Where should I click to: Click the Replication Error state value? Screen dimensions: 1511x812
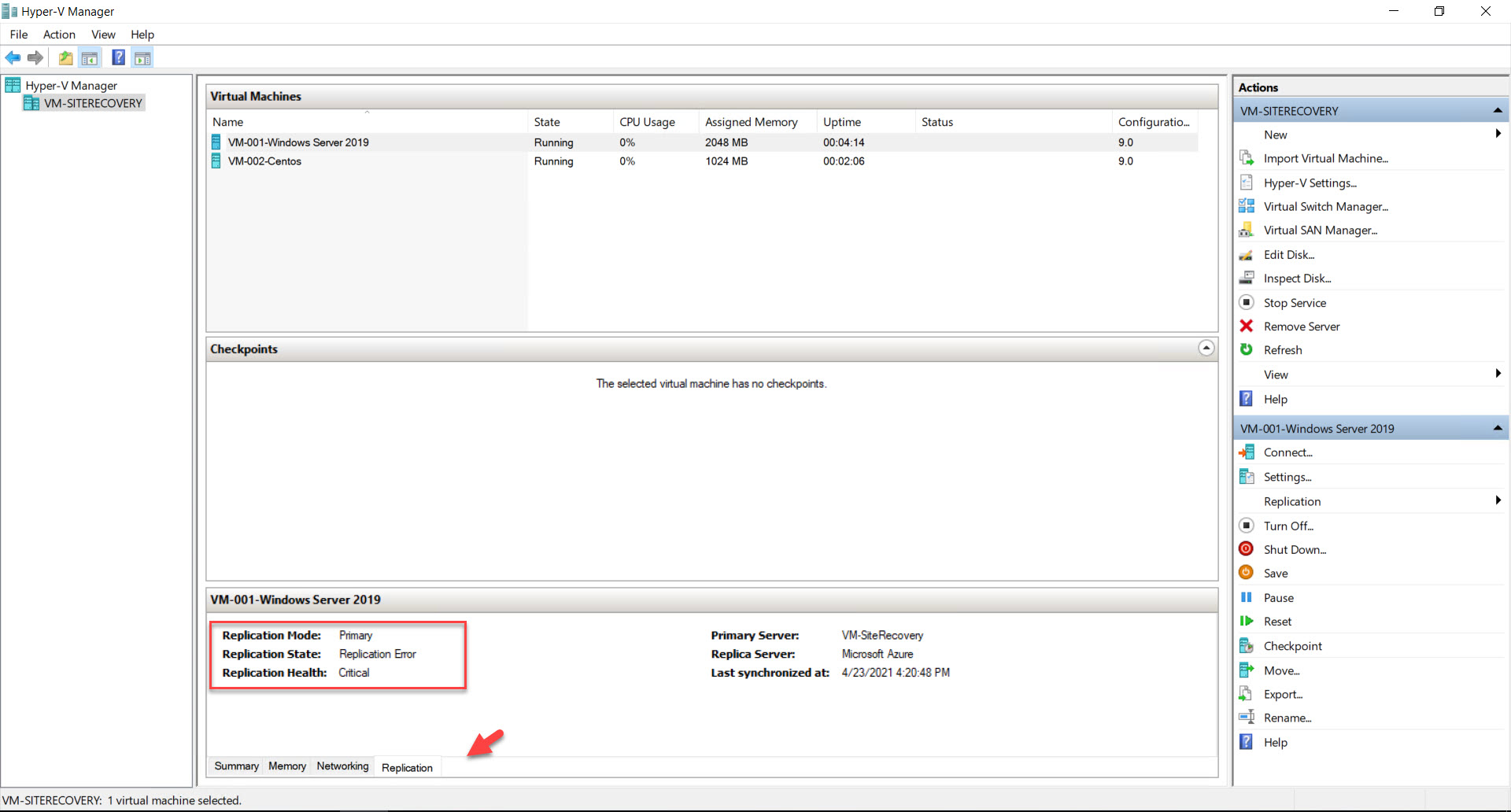[378, 654]
